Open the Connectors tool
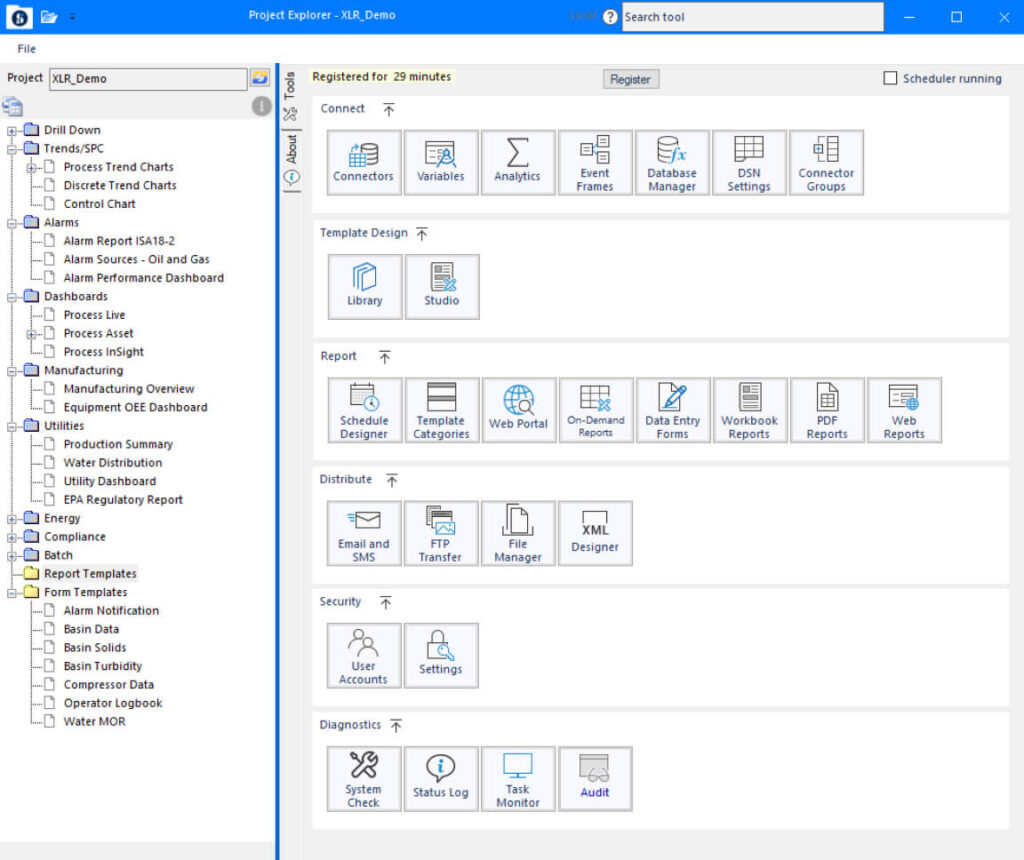1024x860 pixels. point(363,162)
